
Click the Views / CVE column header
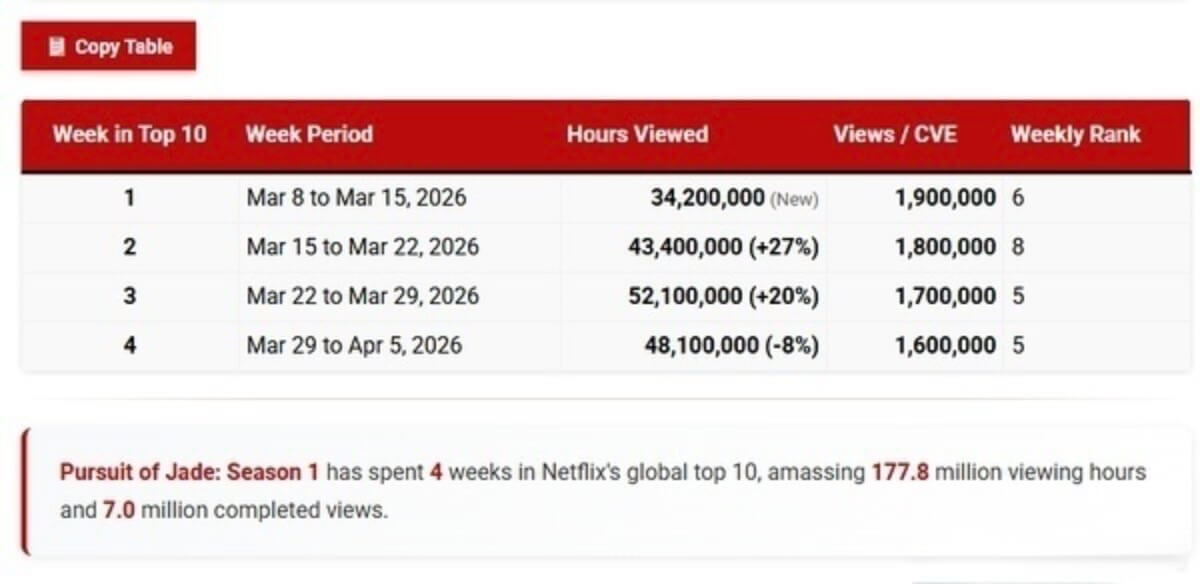pos(895,134)
